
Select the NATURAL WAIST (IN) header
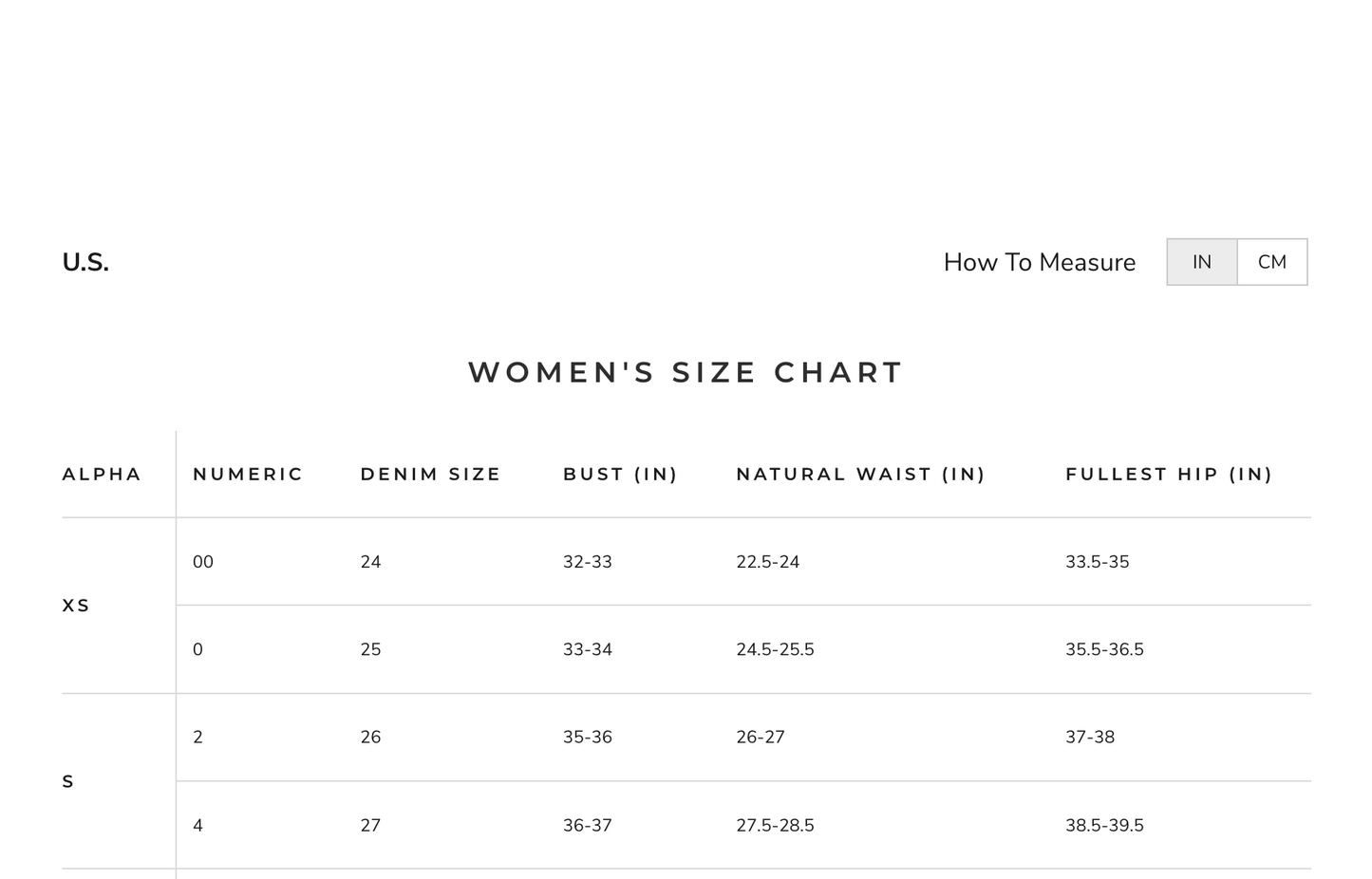[860, 474]
